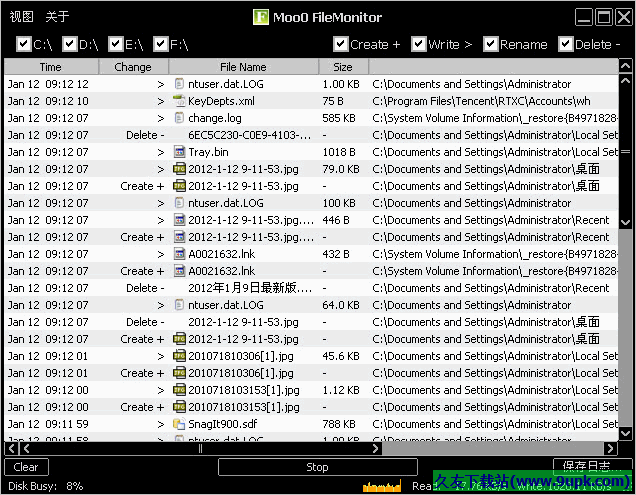Click the 585 KB size cell
The height and width of the screenshot is (495, 636).
(x=339, y=118)
